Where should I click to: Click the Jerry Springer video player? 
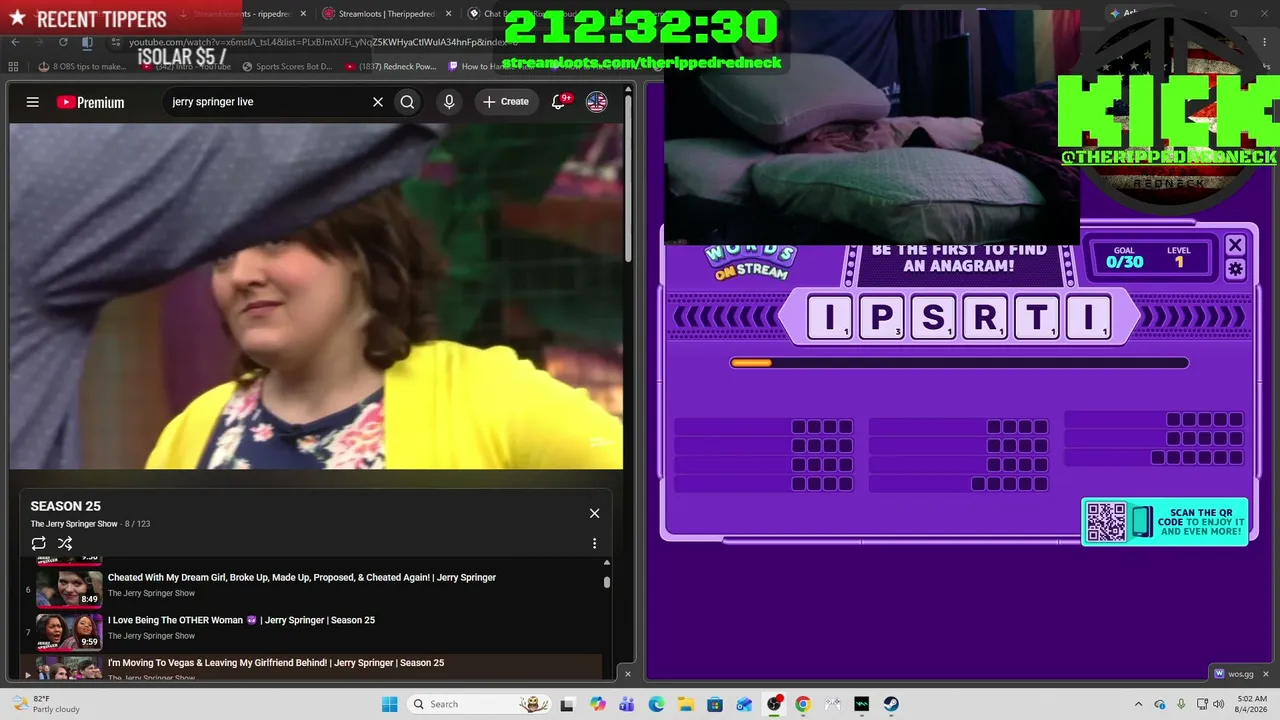[x=316, y=296]
